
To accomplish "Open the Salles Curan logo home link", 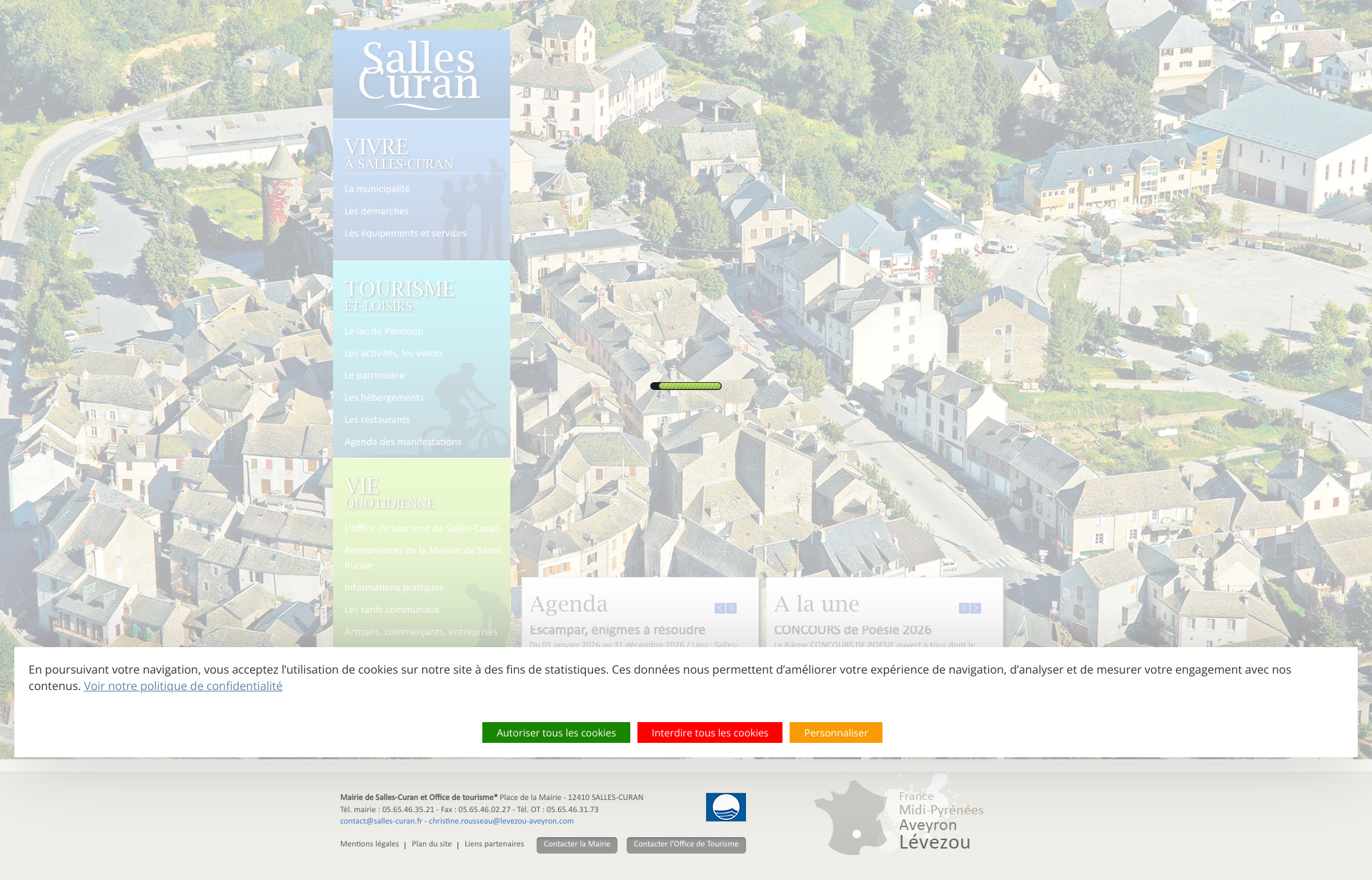I will (419, 74).
